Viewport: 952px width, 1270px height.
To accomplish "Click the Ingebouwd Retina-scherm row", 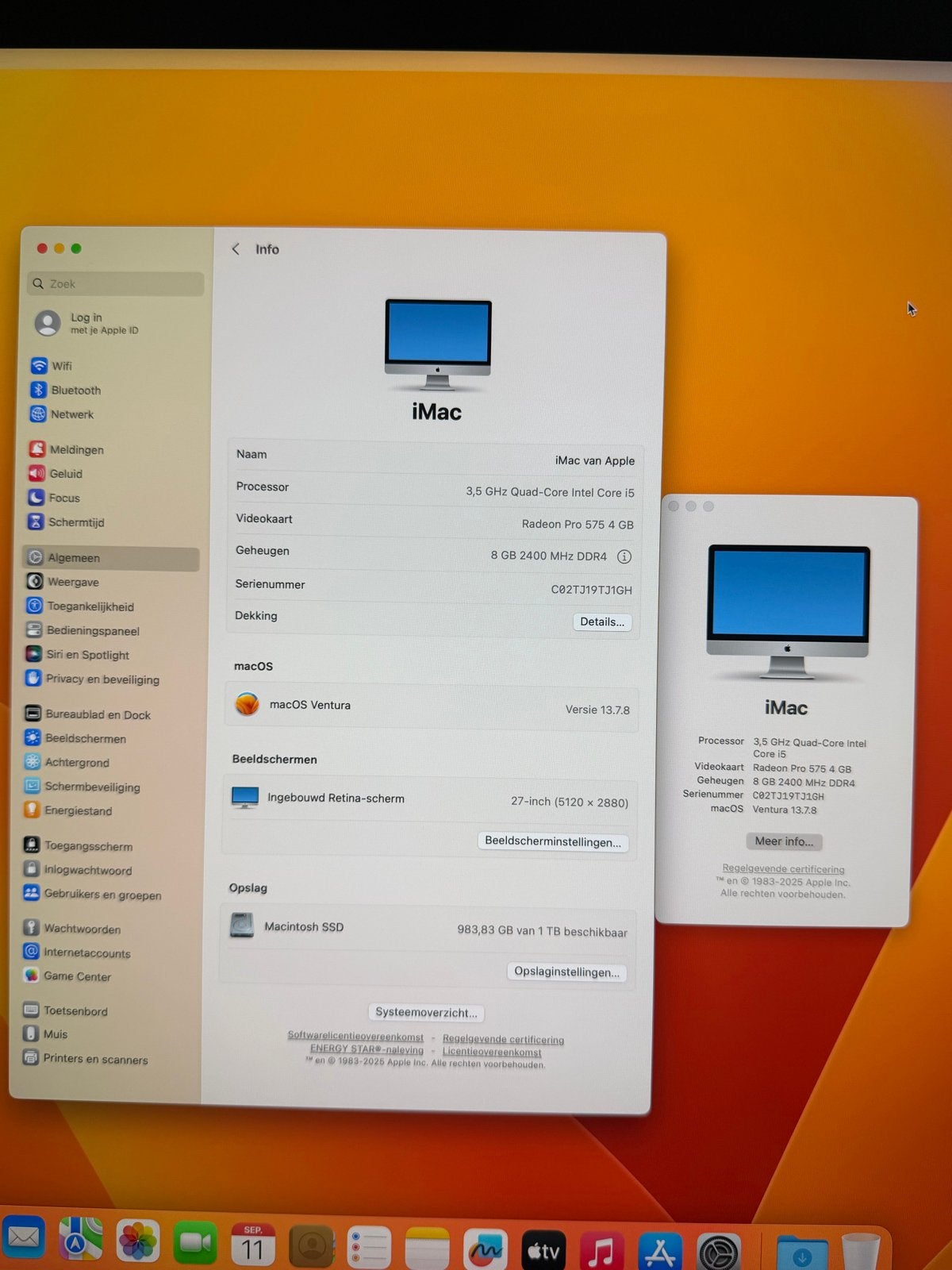I will 431,799.
